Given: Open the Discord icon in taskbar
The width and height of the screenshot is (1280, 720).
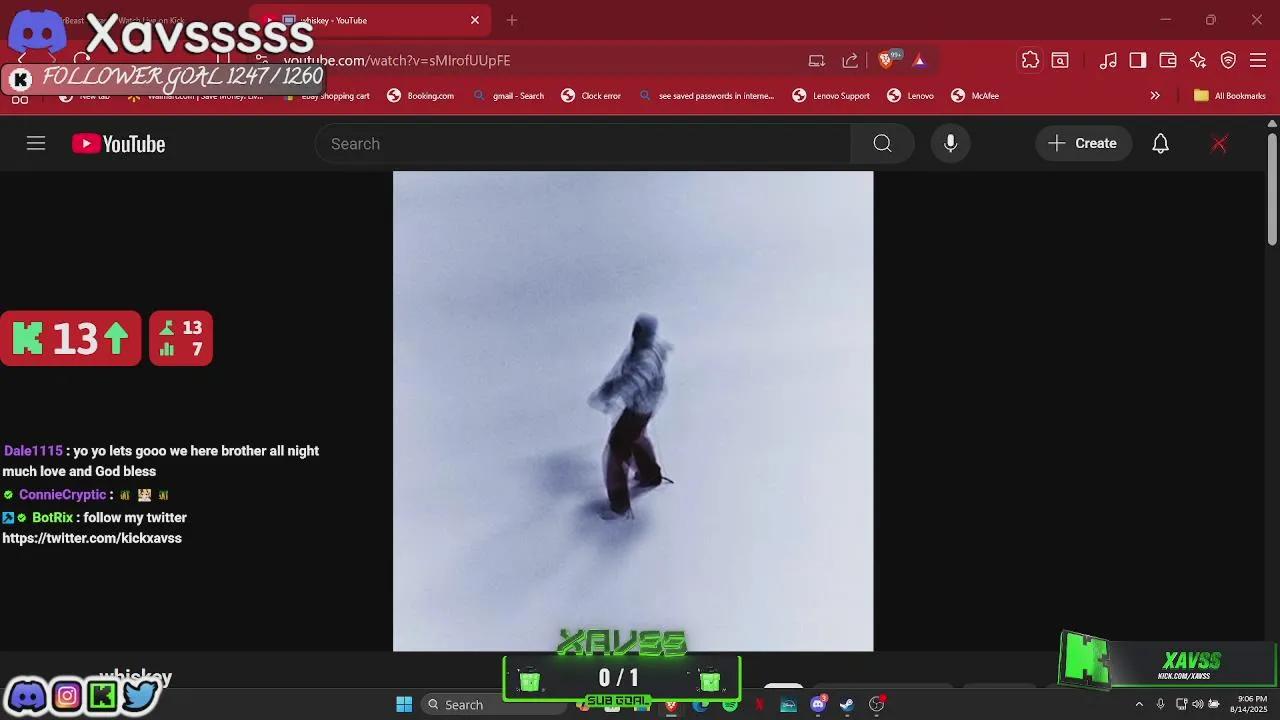Looking at the screenshot, I should tap(818, 705).
